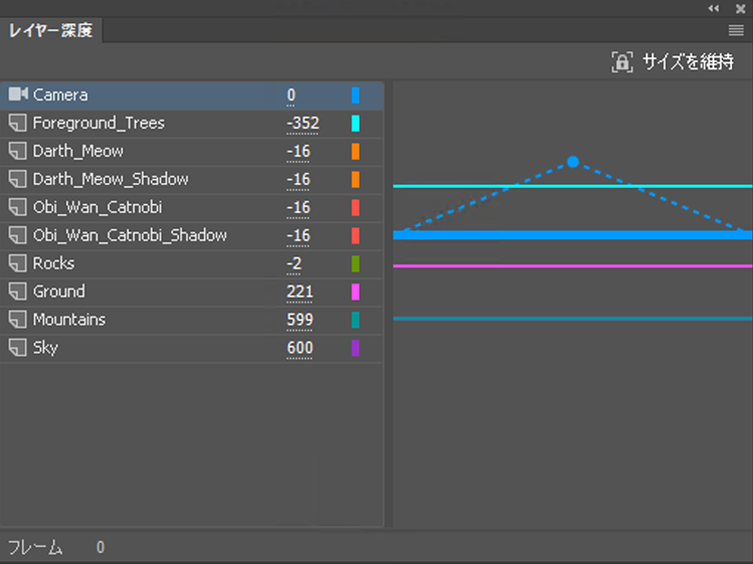Select the Obi_Wan_Catnobi_Shadow layer row
Viewport: 753px width, 564px height.
pos(130,235)
